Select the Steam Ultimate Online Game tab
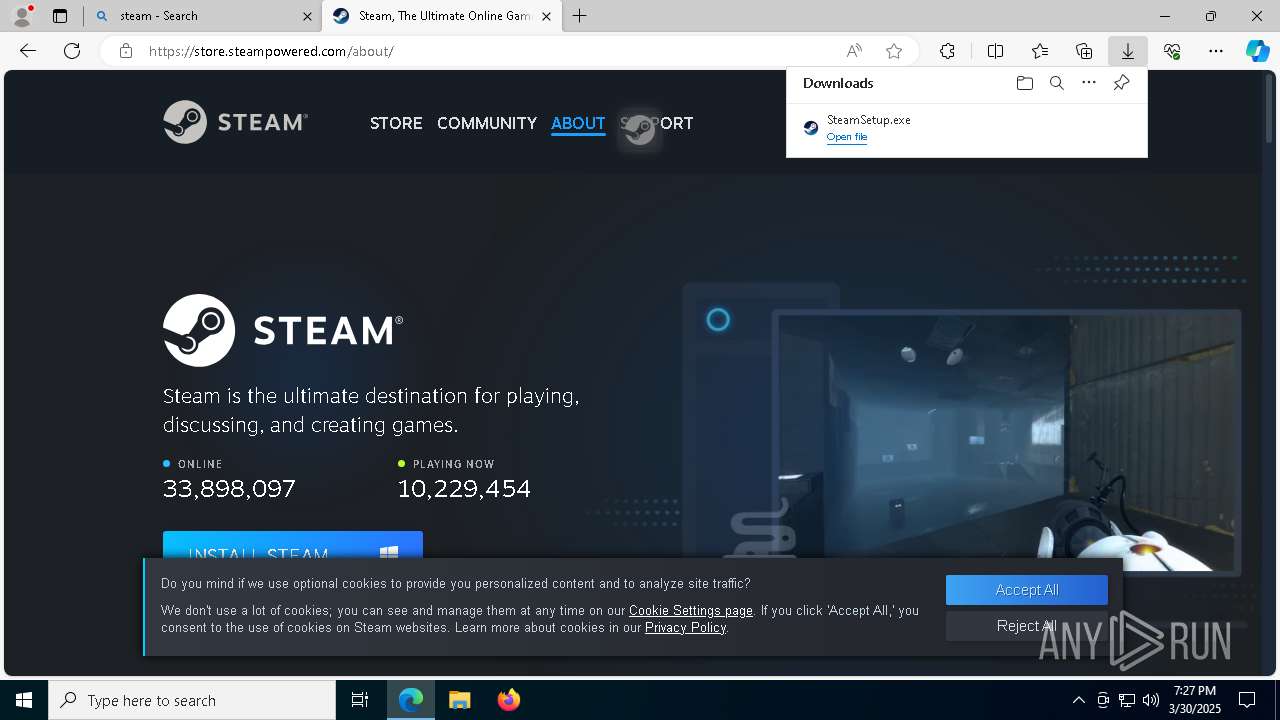Screen dimensions: 1280x720 point(441,16)
